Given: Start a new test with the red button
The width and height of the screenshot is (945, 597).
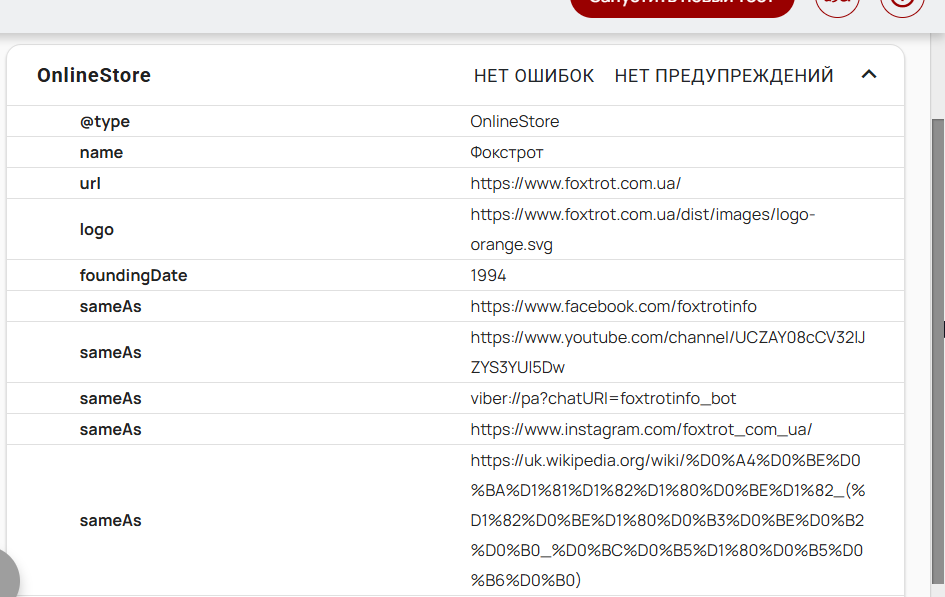Looking at the screenshot, I should 682,5.
